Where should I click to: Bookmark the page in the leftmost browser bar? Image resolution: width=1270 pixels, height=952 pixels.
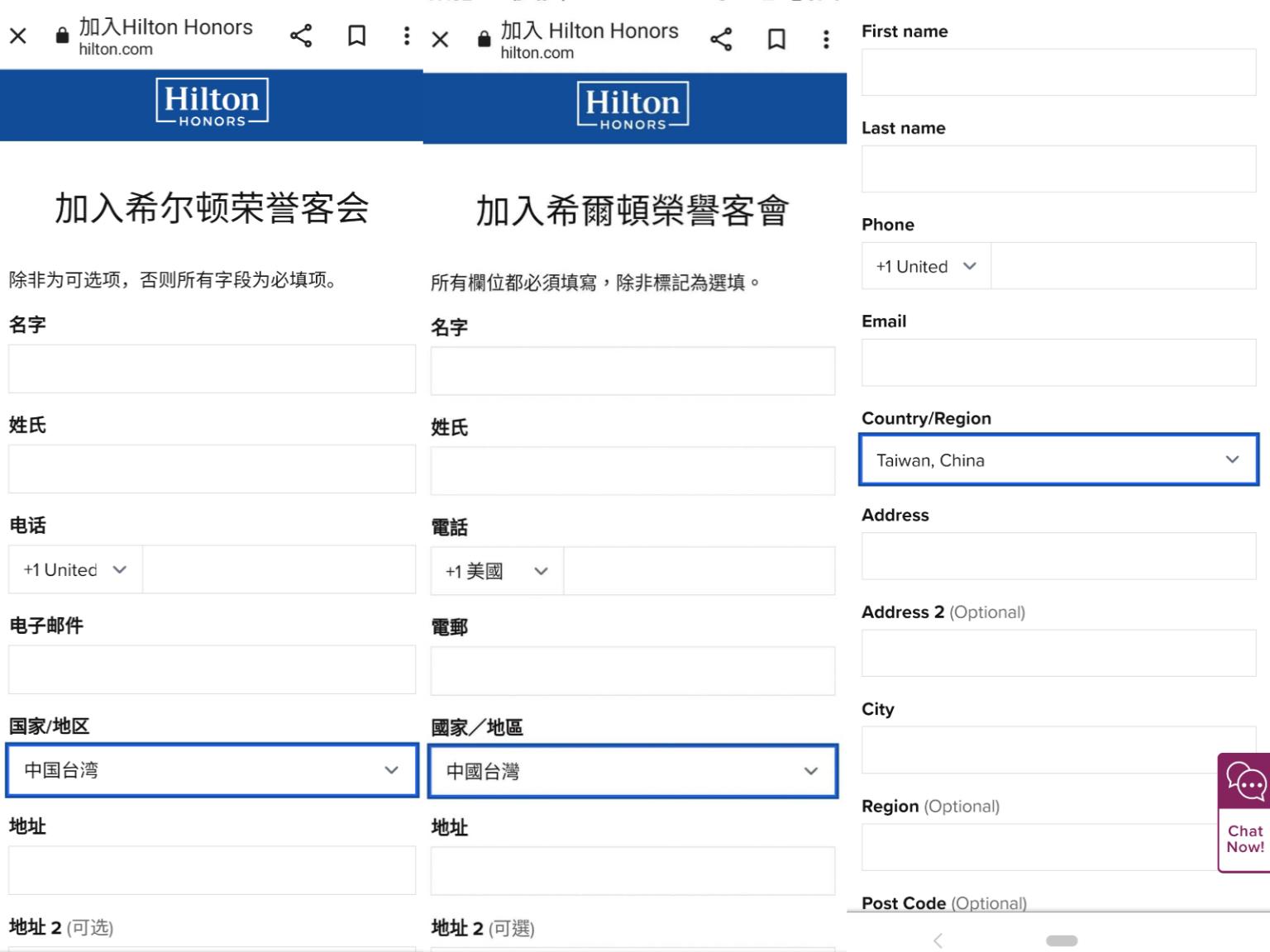click(356, 36)
